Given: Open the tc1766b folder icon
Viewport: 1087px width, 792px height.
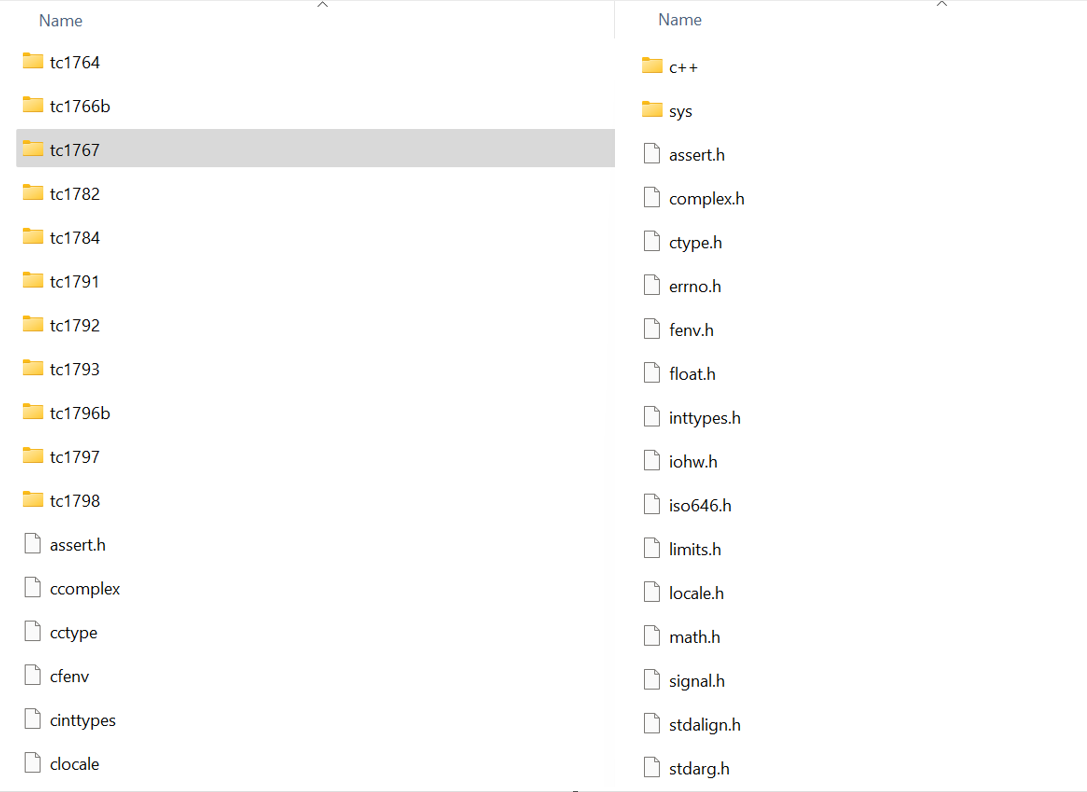Looking at the screenshot, I should click(33, 106).
